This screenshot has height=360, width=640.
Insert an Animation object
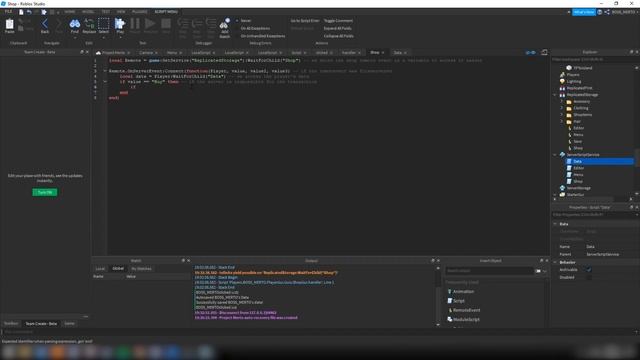point(463,291)
